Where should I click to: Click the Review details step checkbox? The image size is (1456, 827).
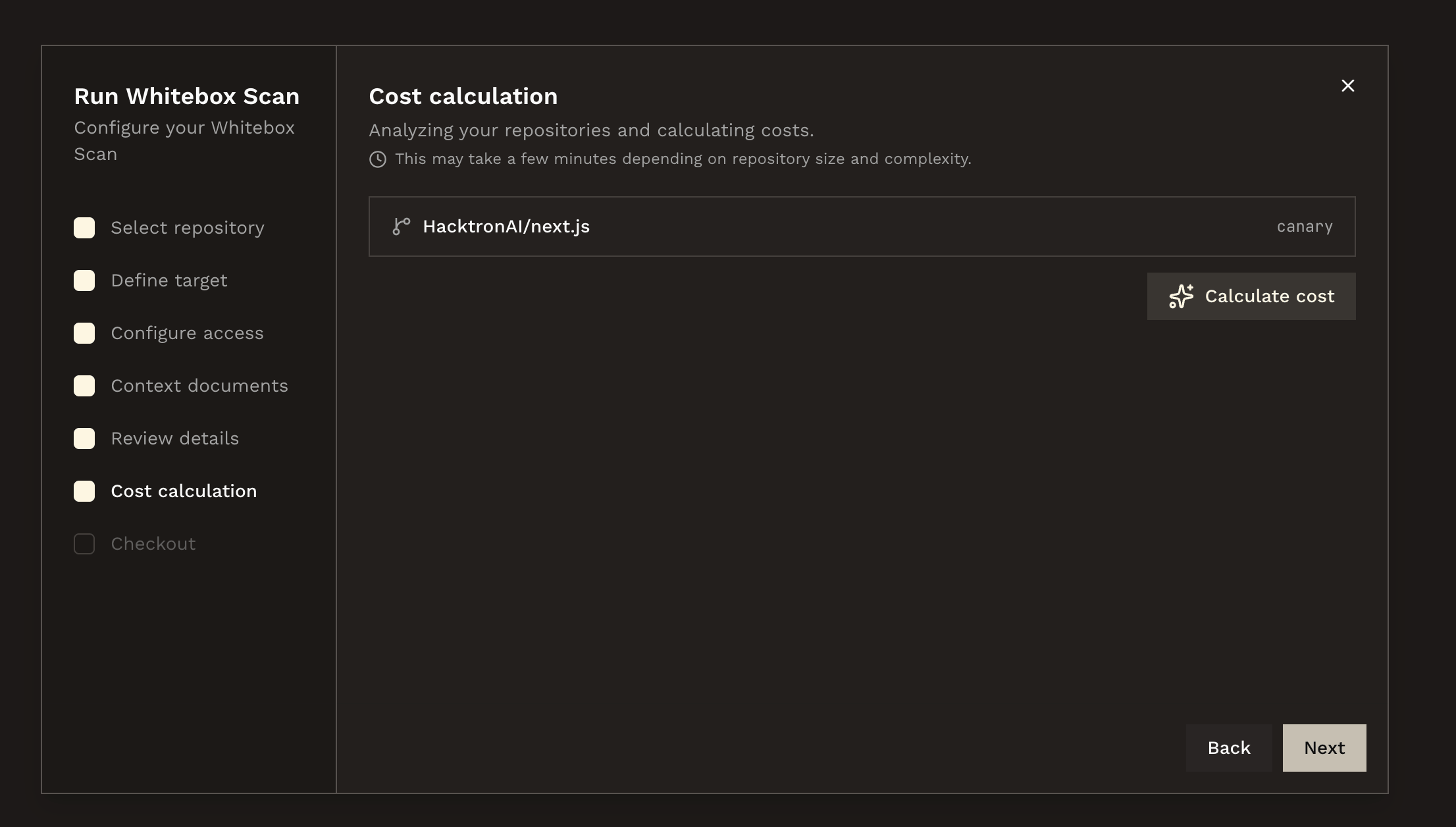coord(84,439)
